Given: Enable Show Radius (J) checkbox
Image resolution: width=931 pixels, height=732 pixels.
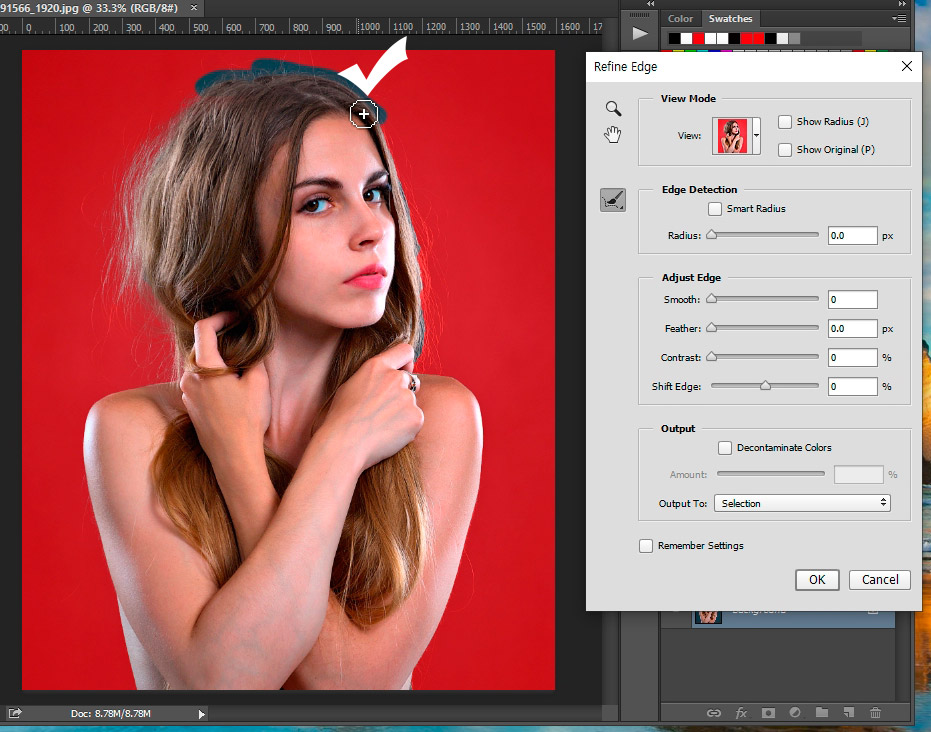Looking at the screenshot, I should 785,122.
